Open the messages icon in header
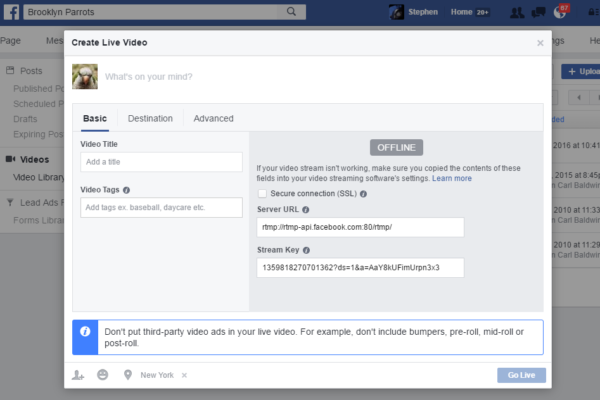Image resolution: width=600 pixels, height=400 pixels. coord(538,12)
